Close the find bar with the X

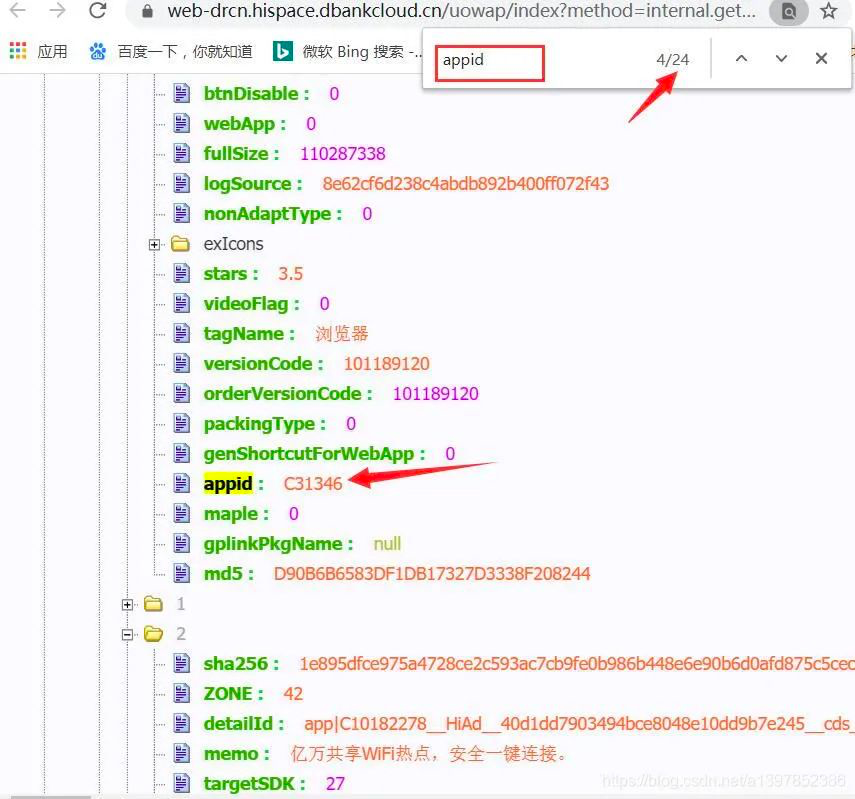[821, 58]
